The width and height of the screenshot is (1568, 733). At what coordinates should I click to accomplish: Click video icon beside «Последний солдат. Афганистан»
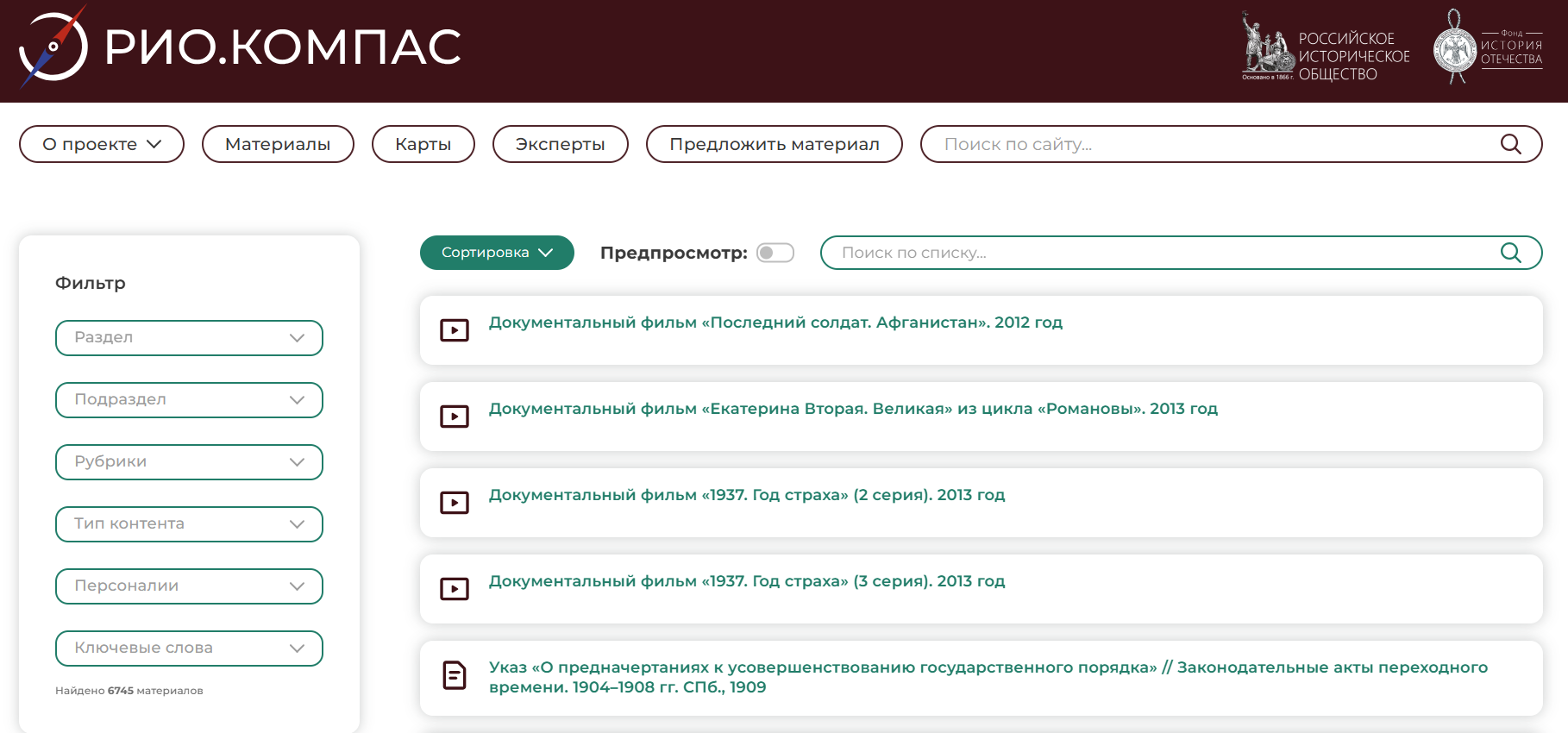pos(455,330)
